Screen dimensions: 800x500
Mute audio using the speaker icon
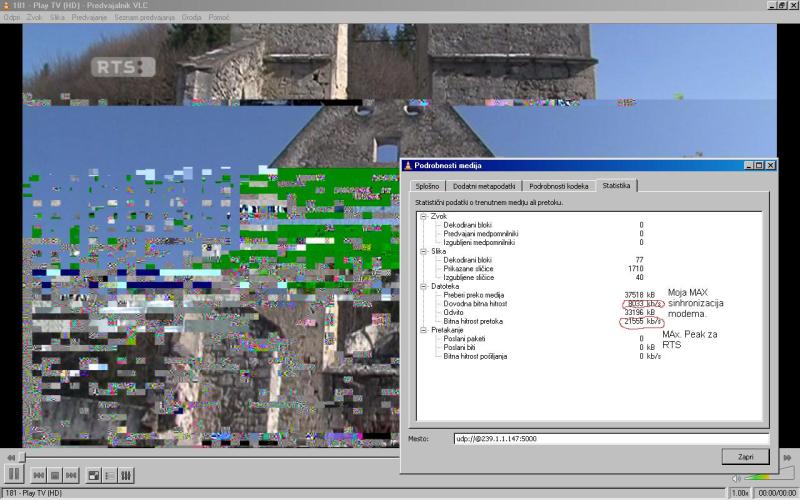point(737,477)
